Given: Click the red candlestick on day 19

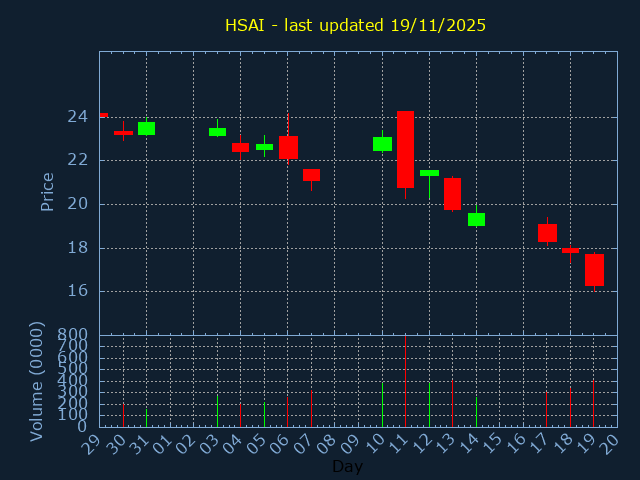Looking at the screenshot, I should [594, 270].
